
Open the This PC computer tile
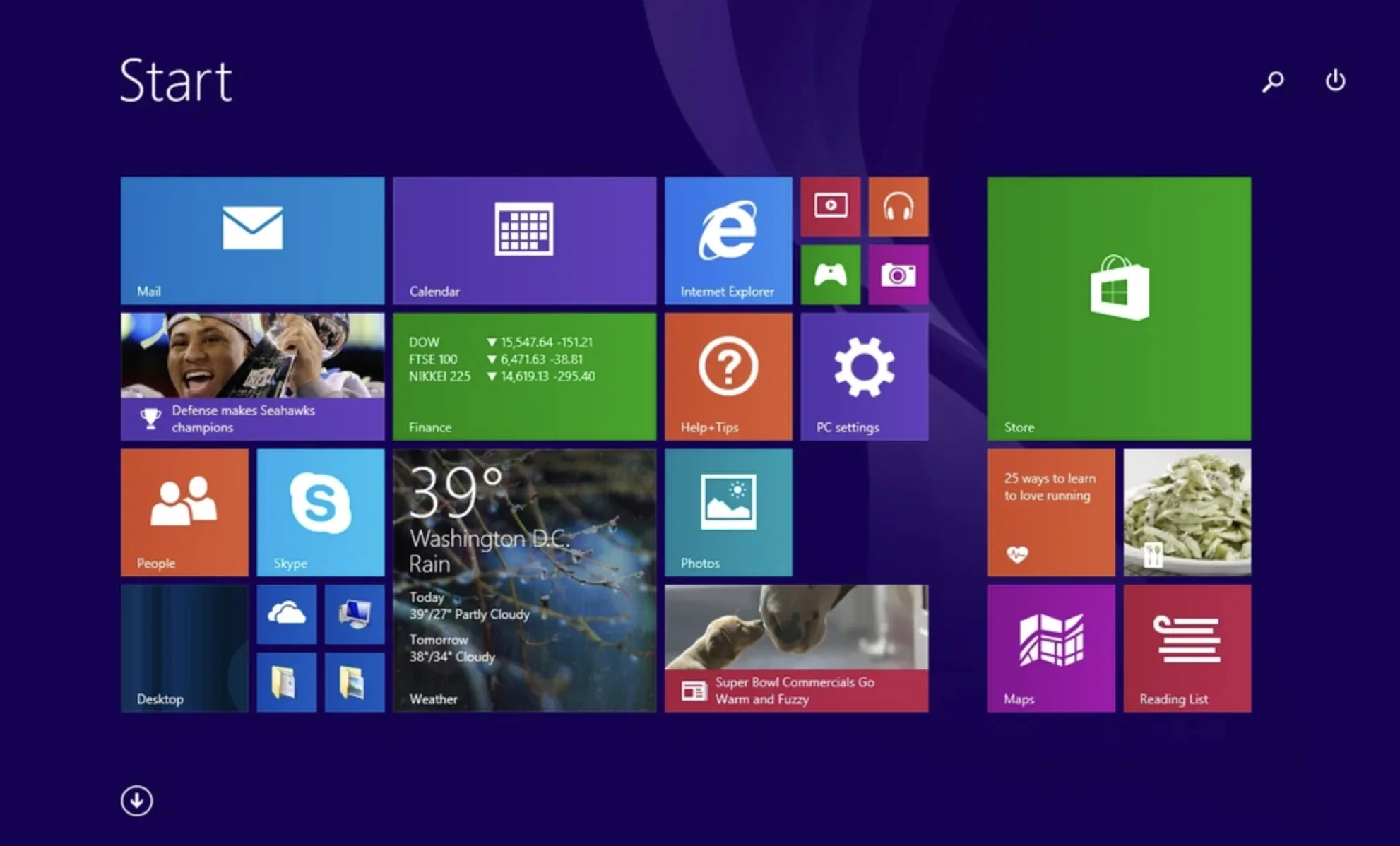pos(355,614)
